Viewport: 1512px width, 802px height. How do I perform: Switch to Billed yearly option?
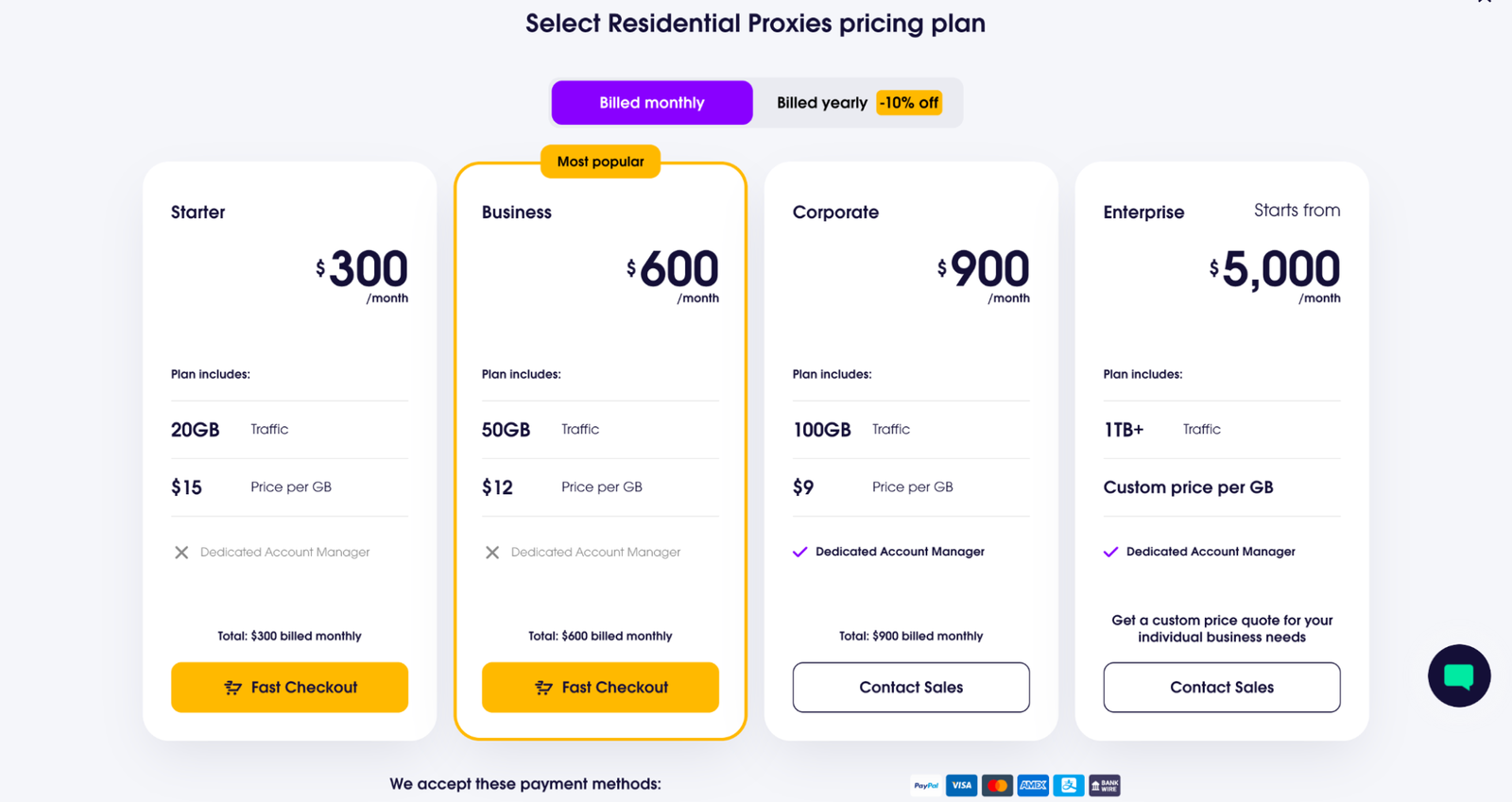(821, 103)
